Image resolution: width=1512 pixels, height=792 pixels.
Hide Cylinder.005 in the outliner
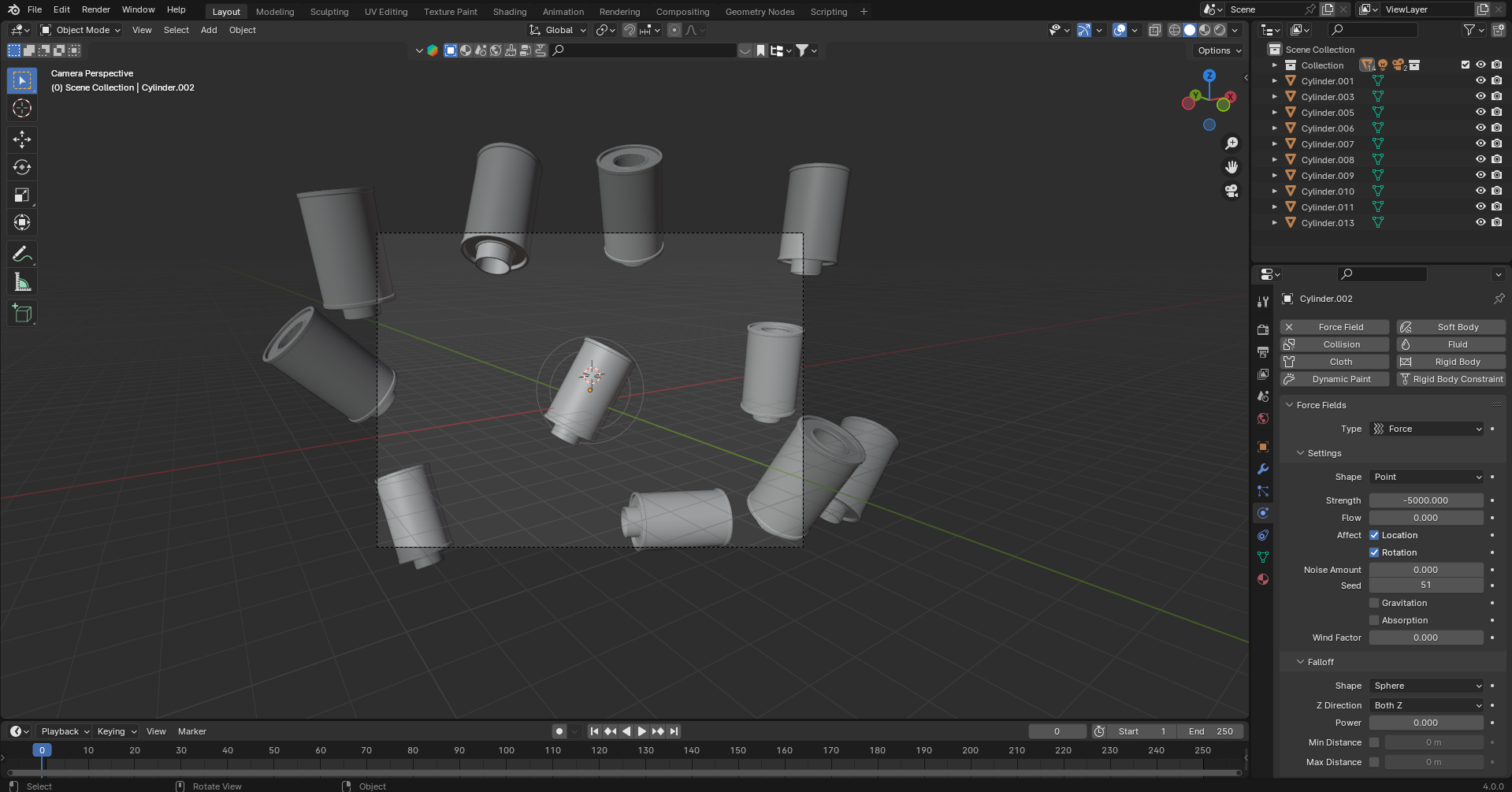[1480, 112]
